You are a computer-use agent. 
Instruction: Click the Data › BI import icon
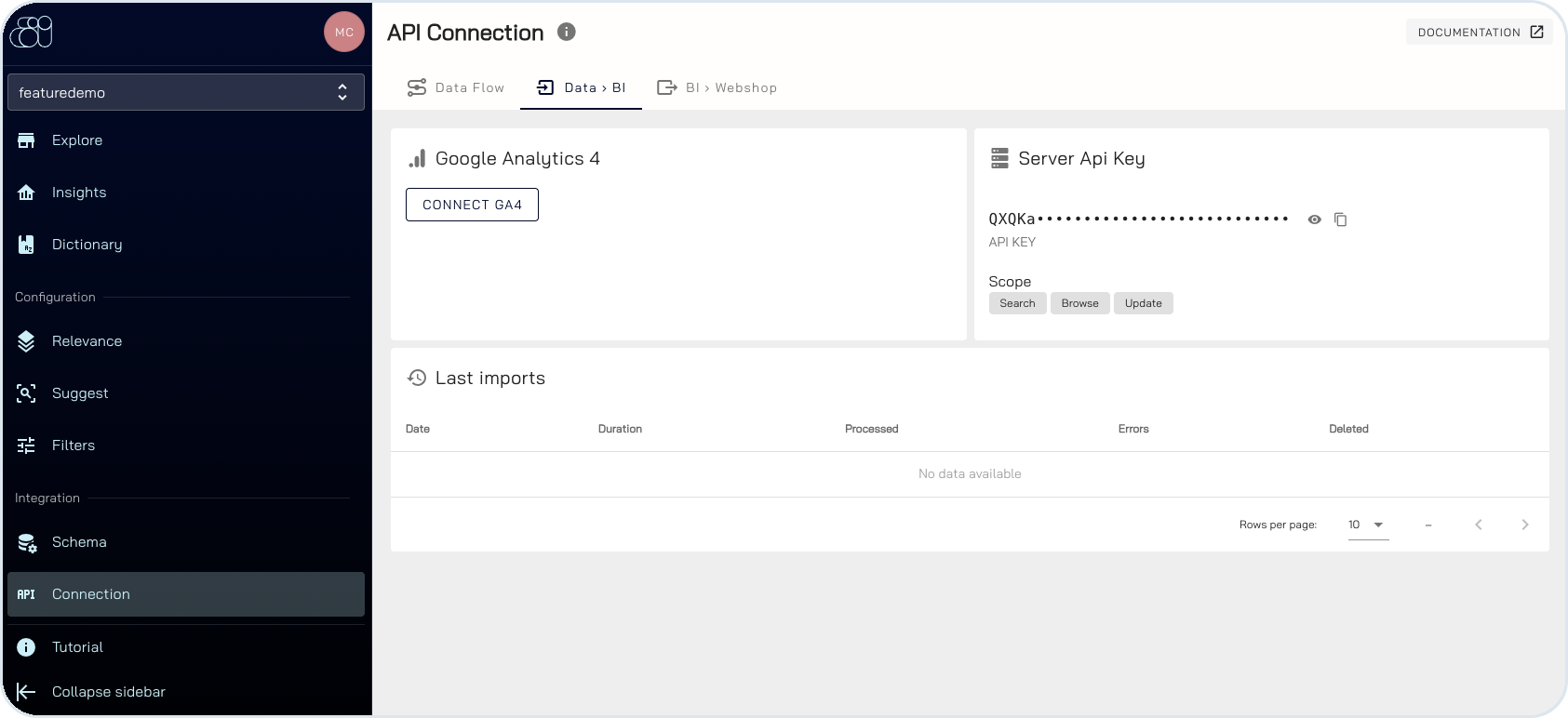pos(546,87)
